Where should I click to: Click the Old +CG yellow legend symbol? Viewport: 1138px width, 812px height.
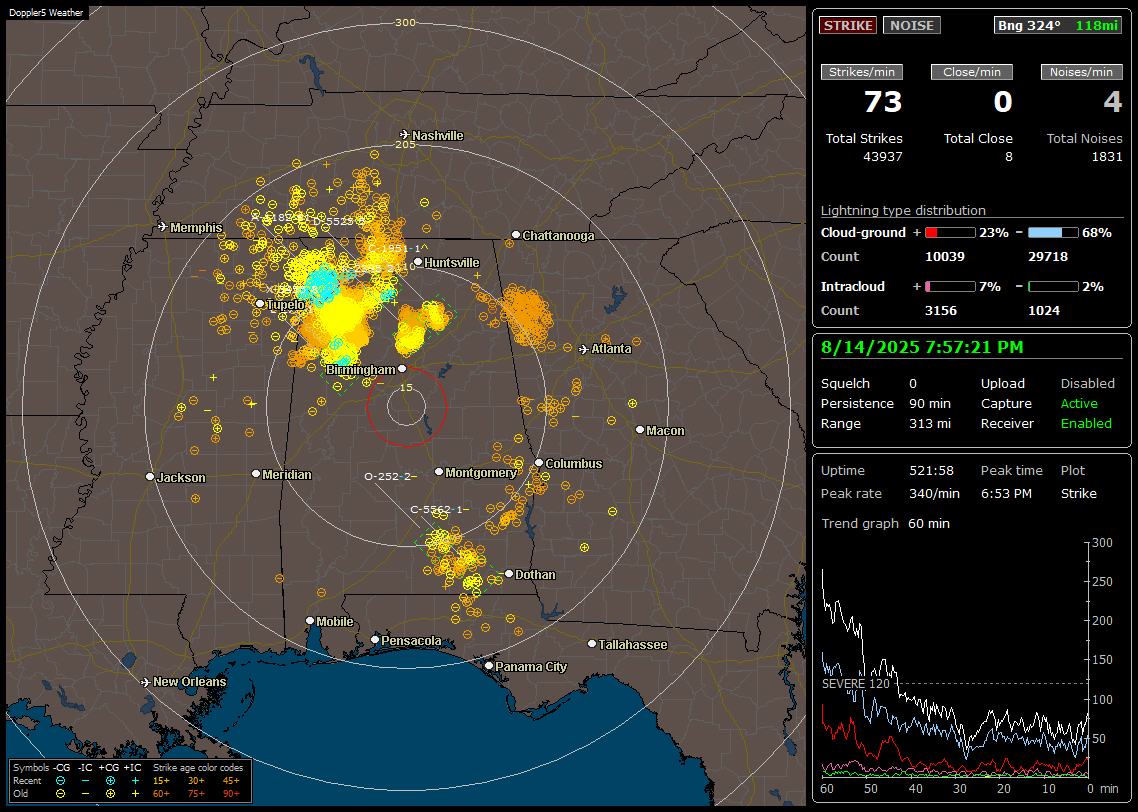[110, 794]
